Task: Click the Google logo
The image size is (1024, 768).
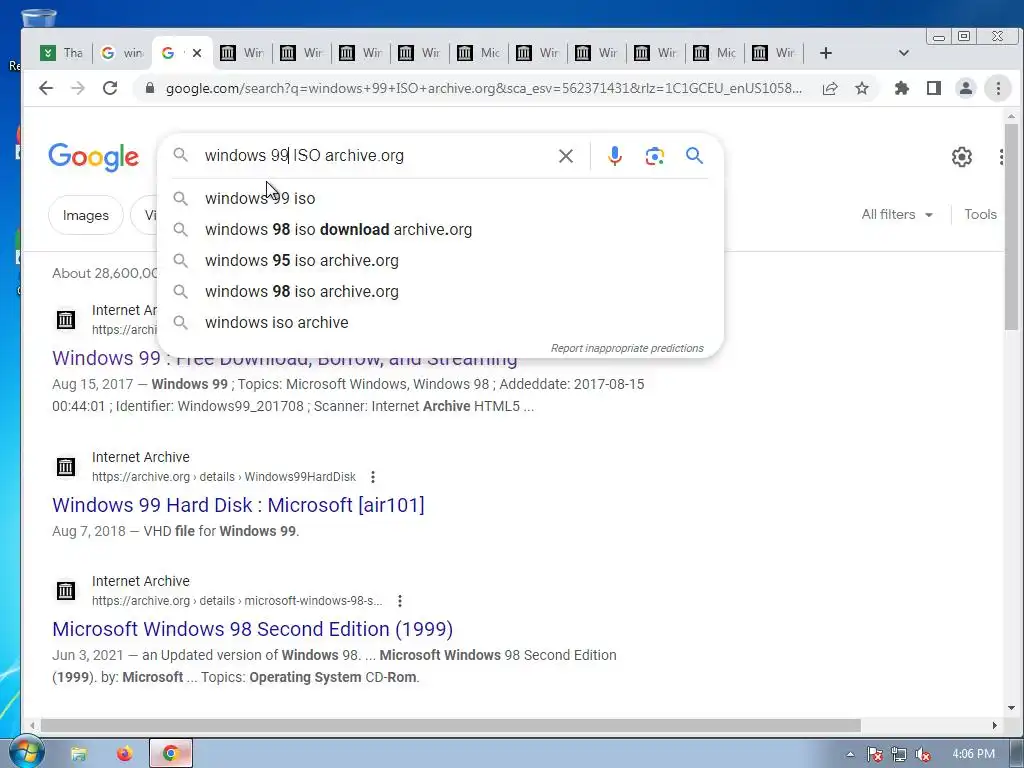Action: pos(93,157)
